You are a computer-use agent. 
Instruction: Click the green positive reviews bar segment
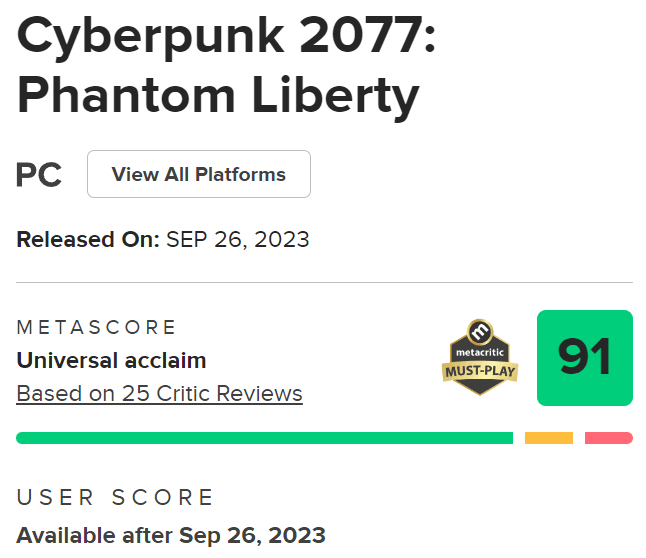click(x=264, y=438)
